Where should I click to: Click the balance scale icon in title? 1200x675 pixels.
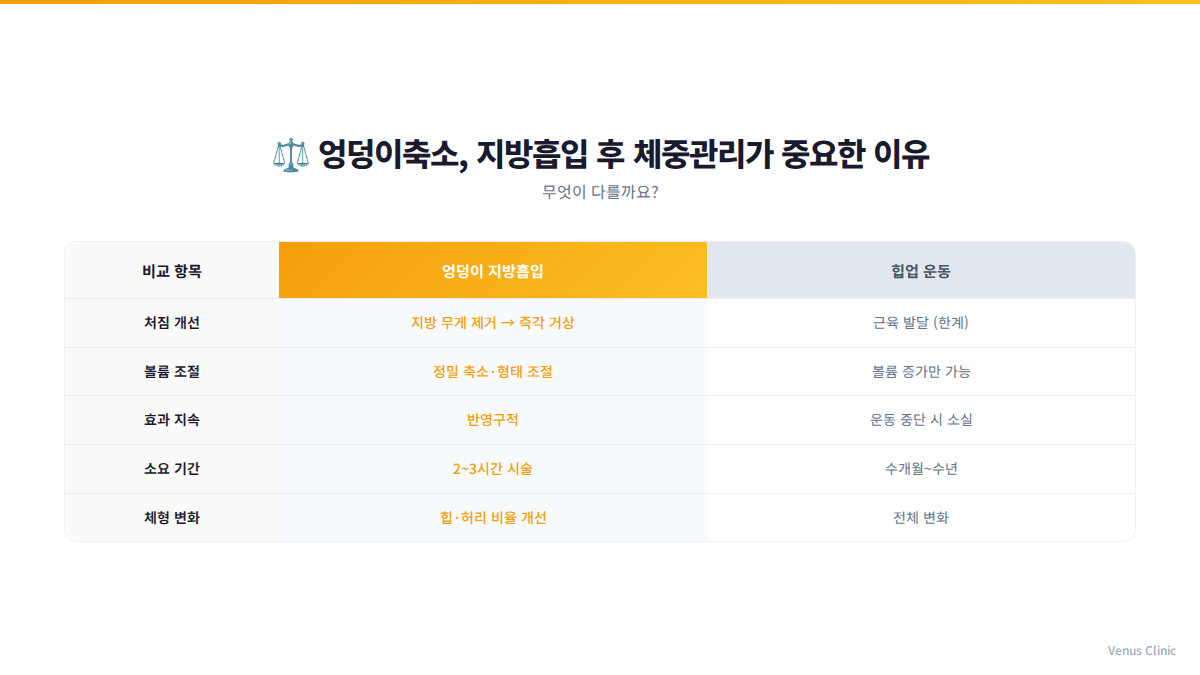[x=291, y=155]
